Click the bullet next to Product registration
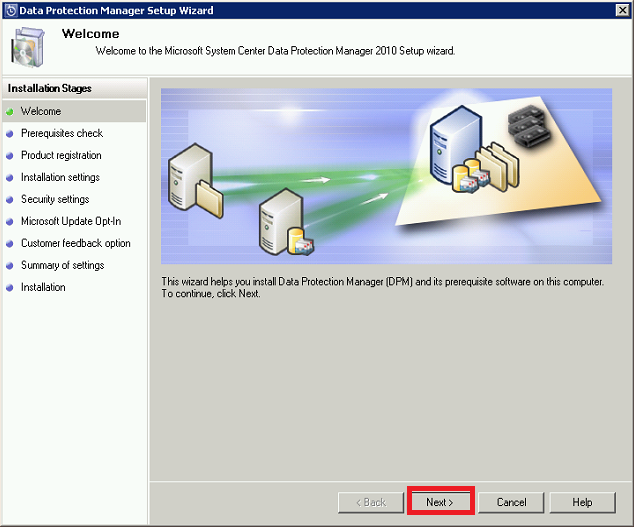Image resolution: width=634 pixels, height=527 pixels. (x=10, y=156)
